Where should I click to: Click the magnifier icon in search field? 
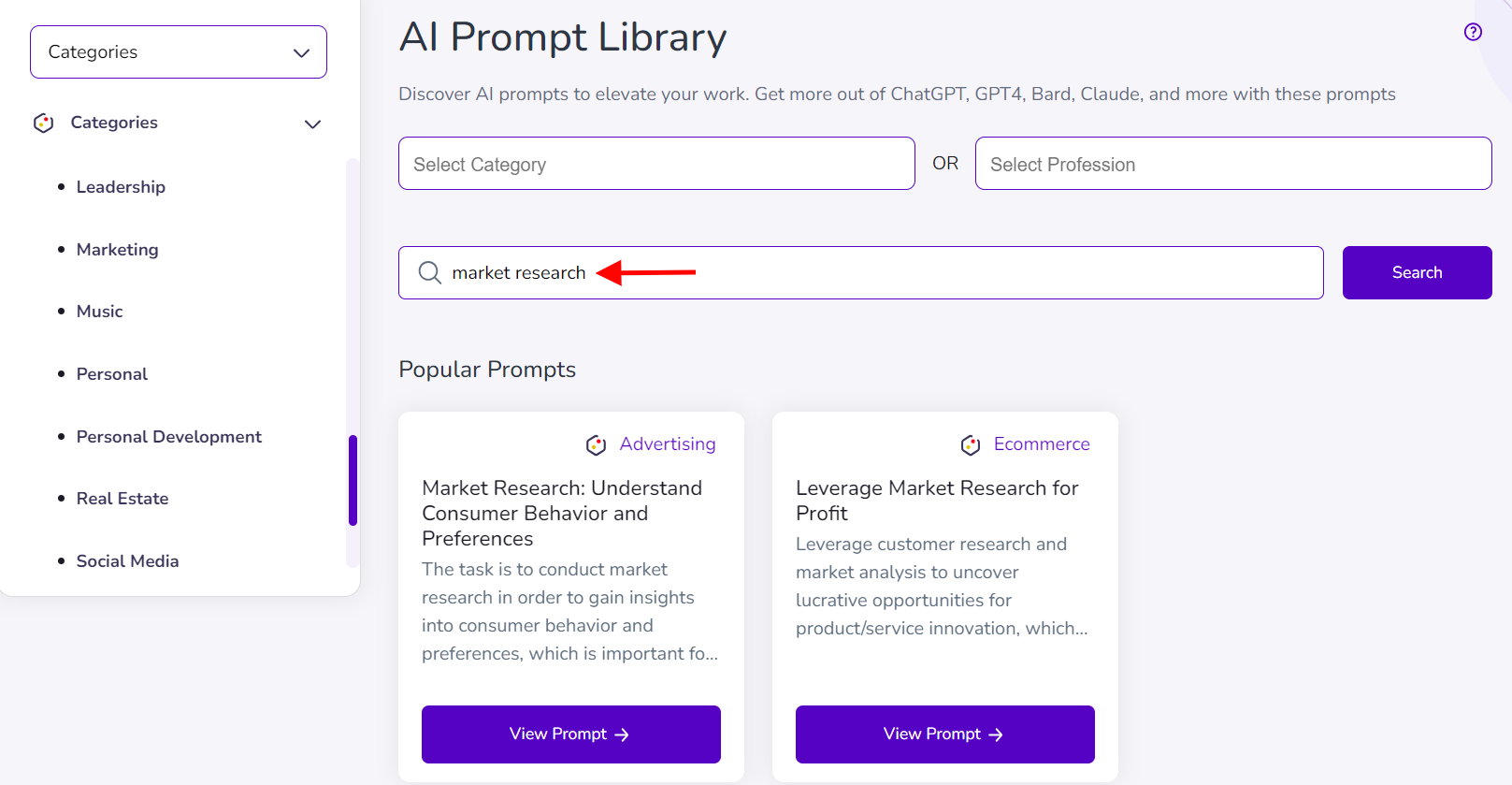pos(430,272)
